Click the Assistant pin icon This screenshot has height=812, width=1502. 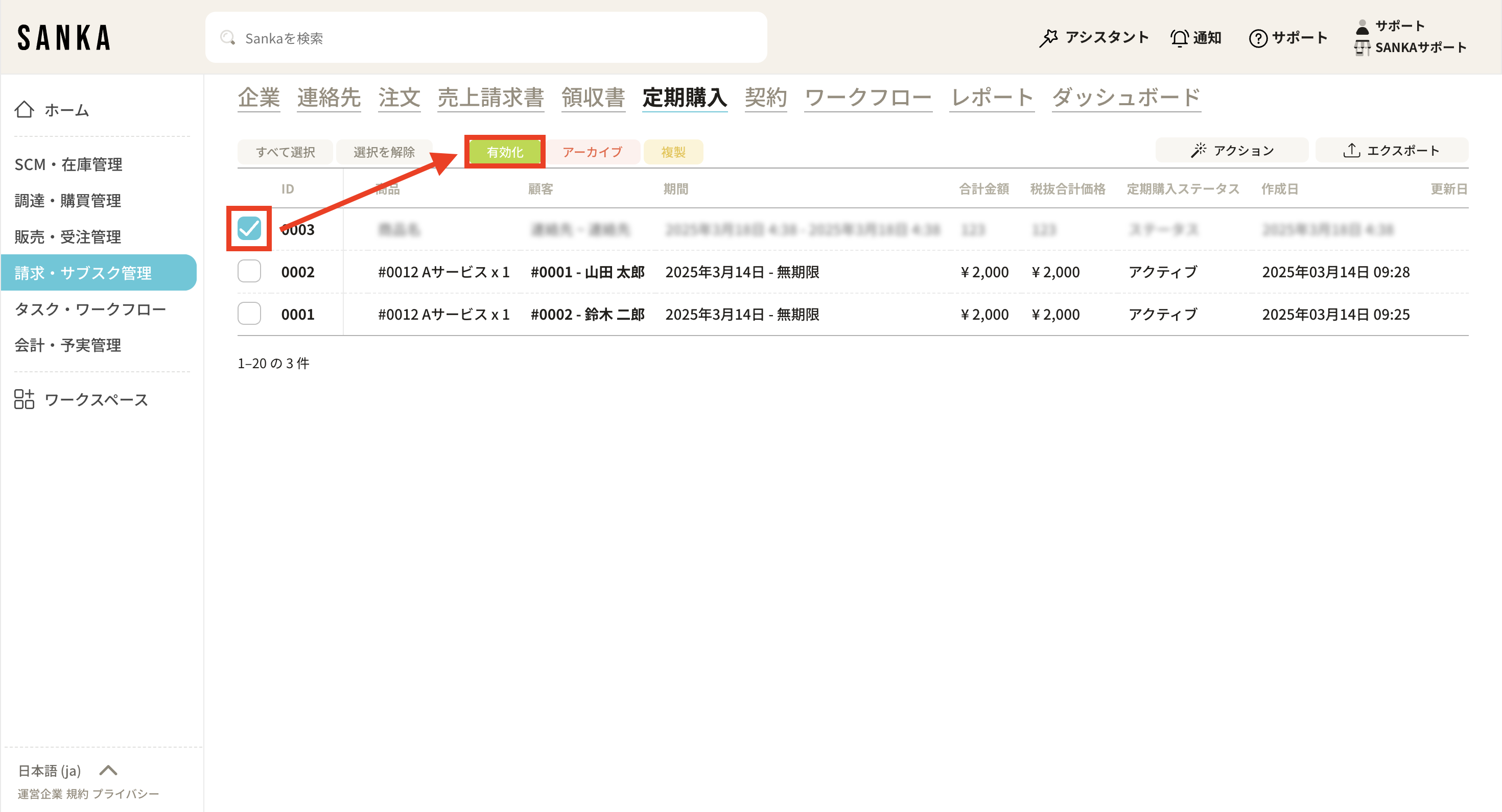[x=1048, y=38]
